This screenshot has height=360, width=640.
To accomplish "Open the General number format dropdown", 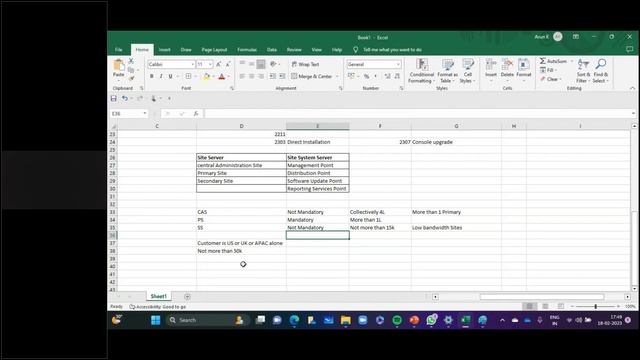I will coord(398,64).
